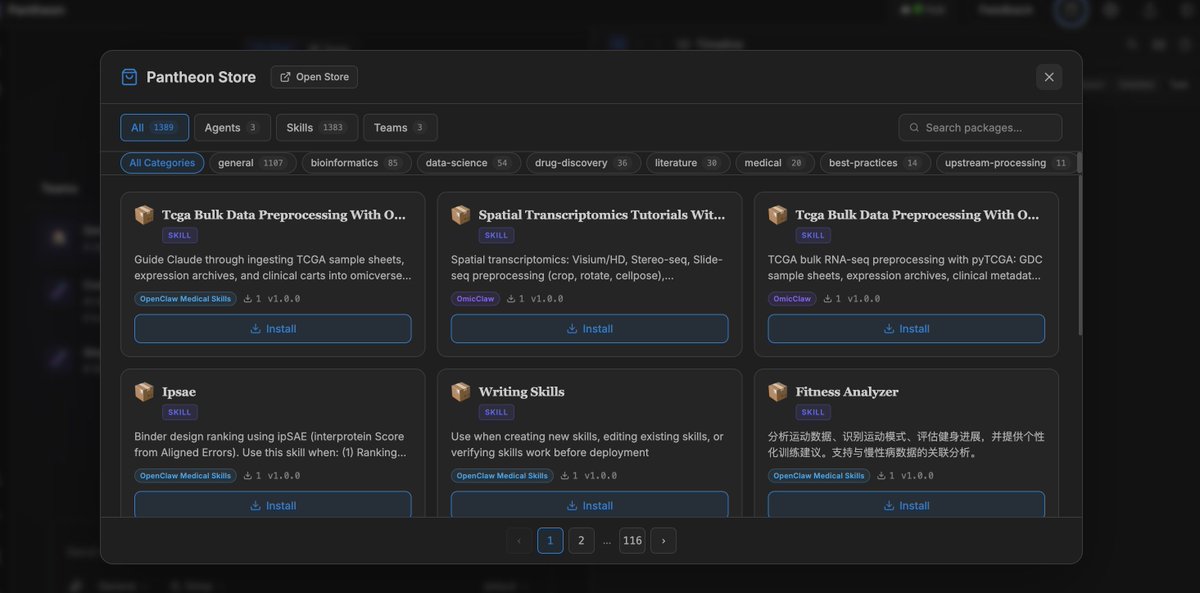Click OpenClaw Medical Skills tag on Ipsae card

186,476
